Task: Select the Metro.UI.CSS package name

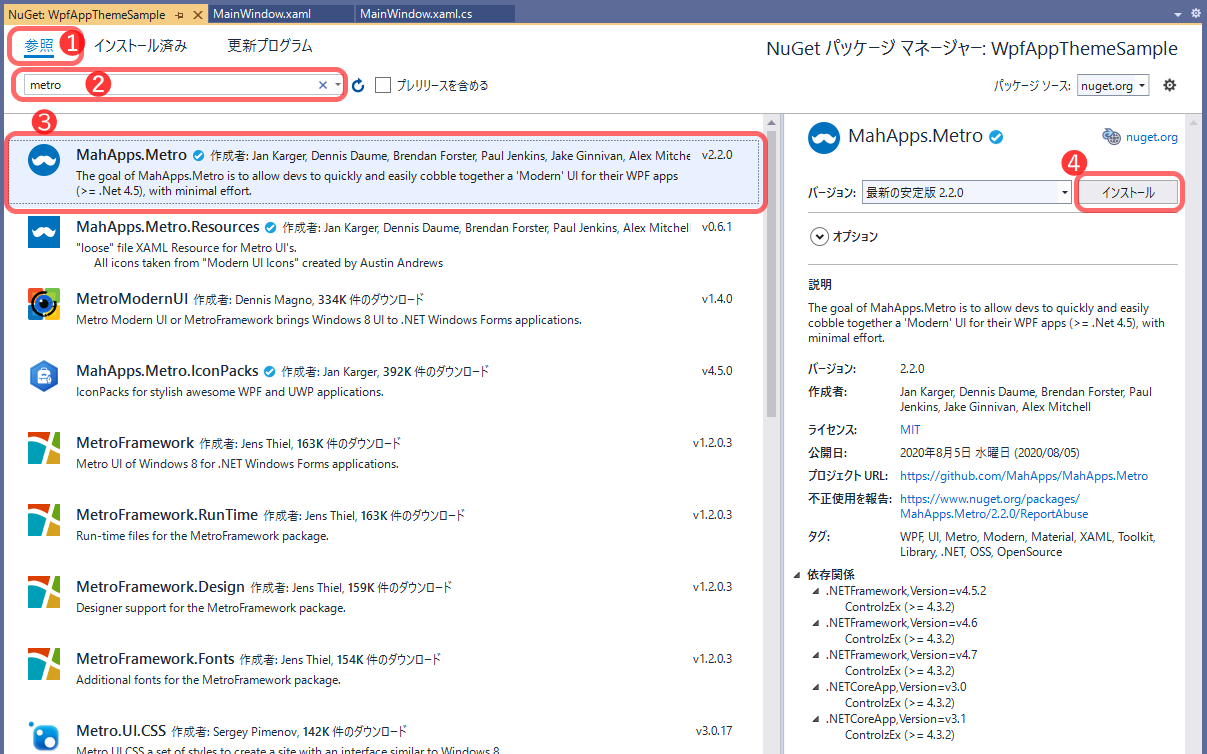Action: click(x=121, y=731)
